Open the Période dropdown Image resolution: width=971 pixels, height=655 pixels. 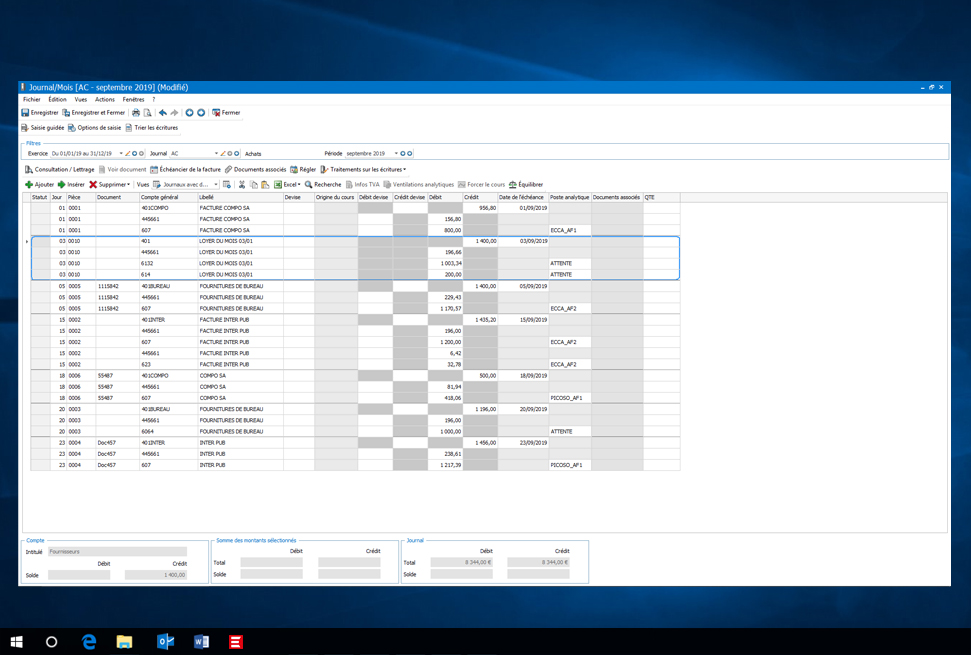(x=396, y=154)
